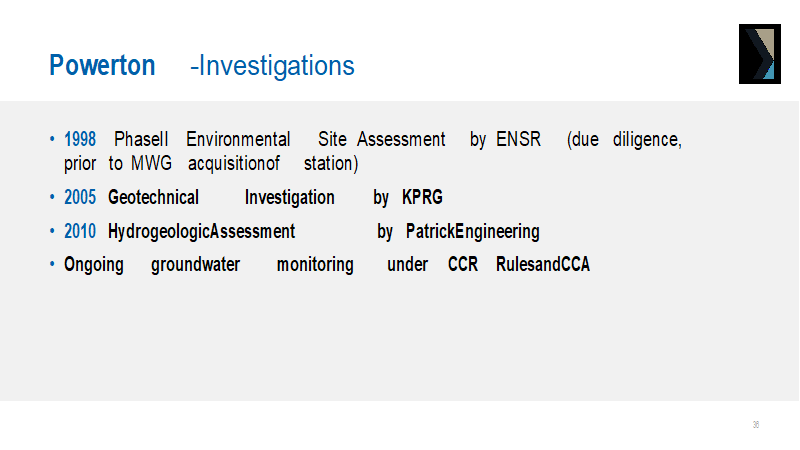This screenshot has height=450, width=800.
Task: Click "MWG" in the first bullet's second line
Action: click(152, 163)
